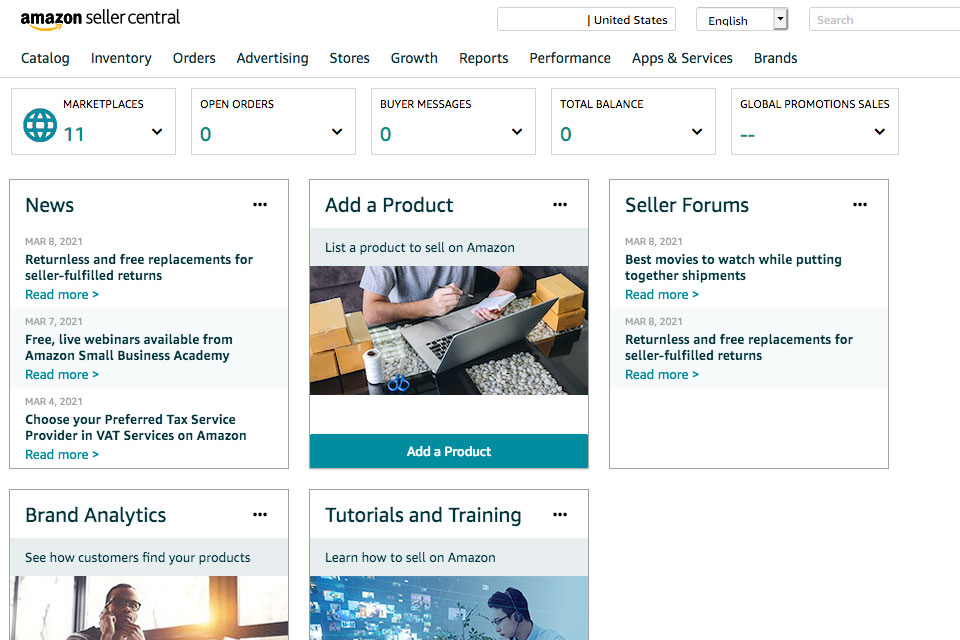The image size is (960, 640).
Task: Click the Brand Analytics card title
Action: 96,515
